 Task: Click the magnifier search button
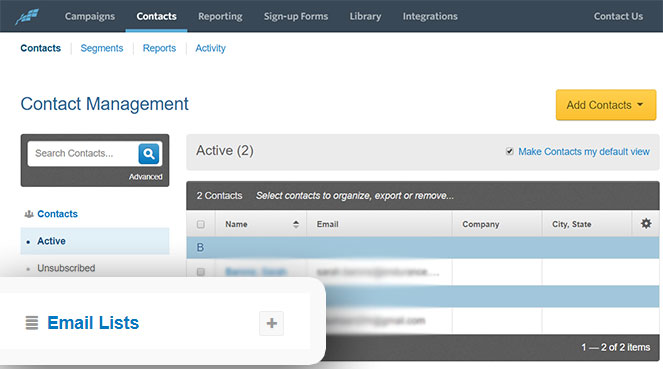pos(149,153)
